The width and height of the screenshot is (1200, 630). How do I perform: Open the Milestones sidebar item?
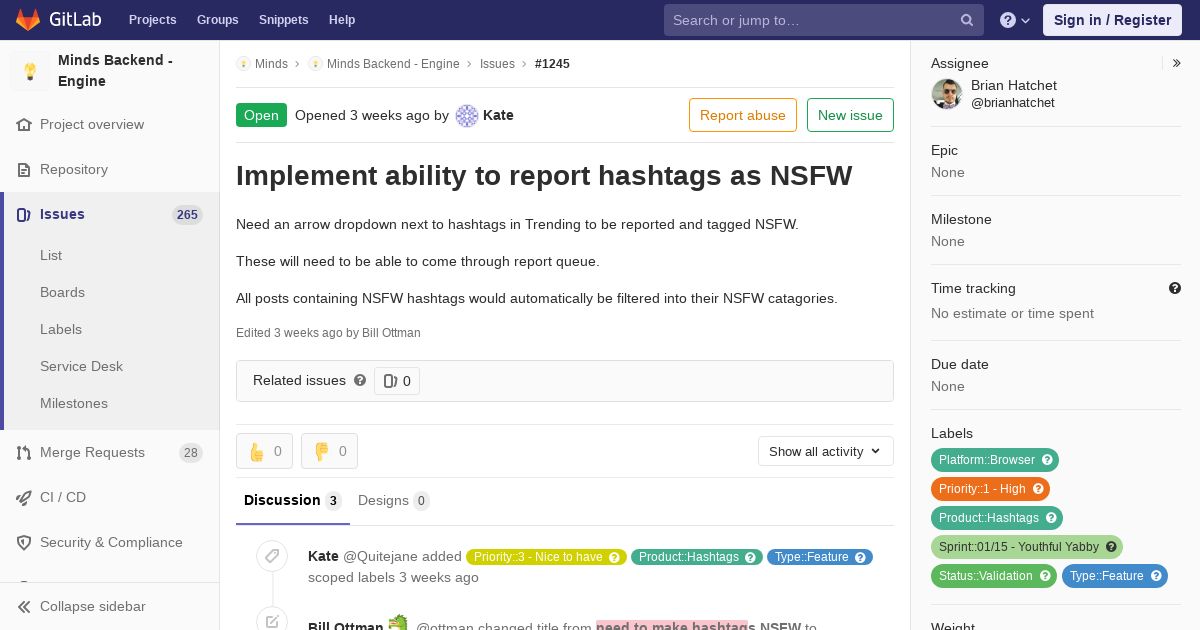(74, 403)
